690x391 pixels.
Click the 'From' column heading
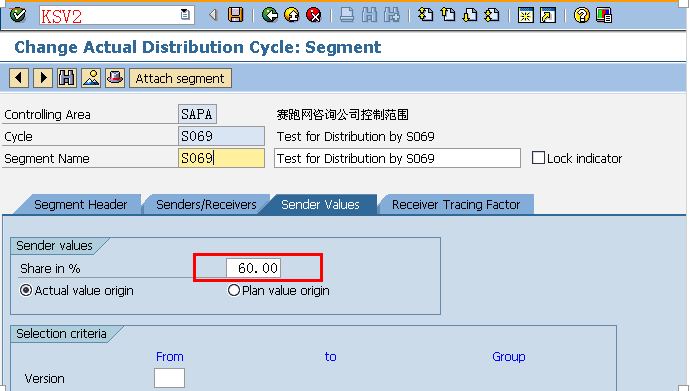click(x=169, y=357)
